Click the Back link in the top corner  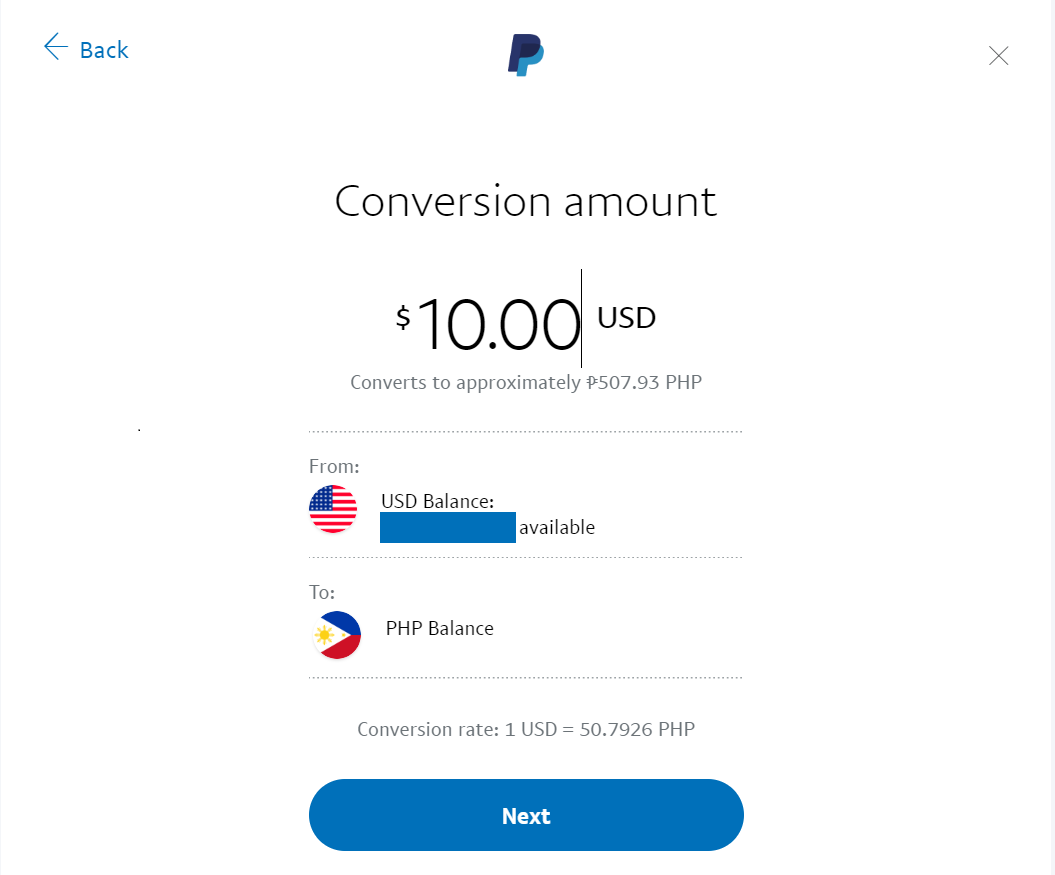(103, 49)
